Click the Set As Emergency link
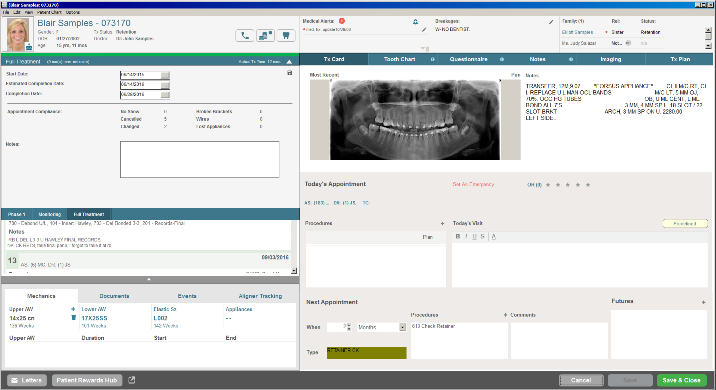Screen dimensions: 716x390 tap(473, 184)
